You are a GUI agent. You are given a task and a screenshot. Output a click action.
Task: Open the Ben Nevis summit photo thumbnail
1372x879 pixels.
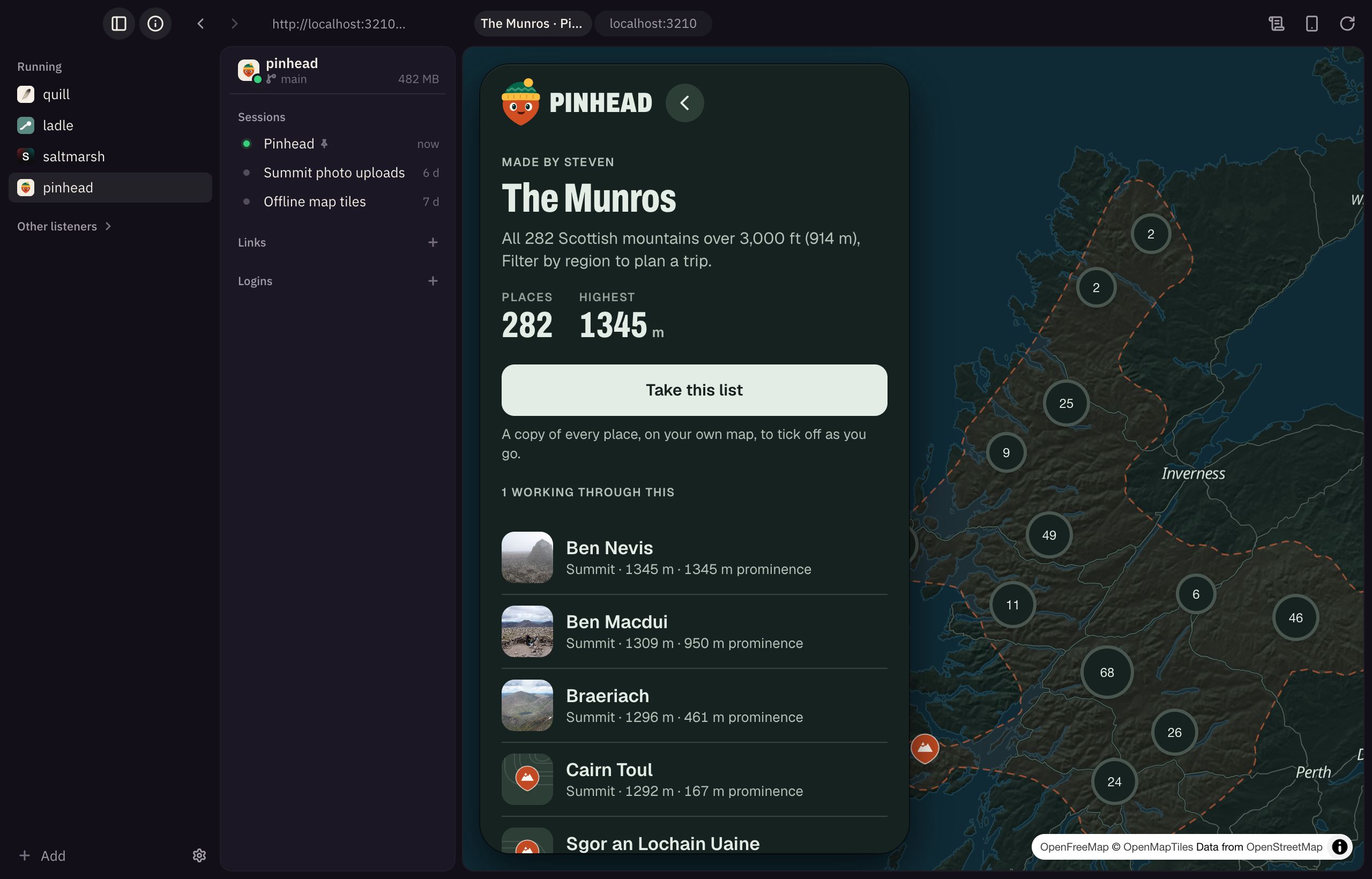(x=527, y=557)
